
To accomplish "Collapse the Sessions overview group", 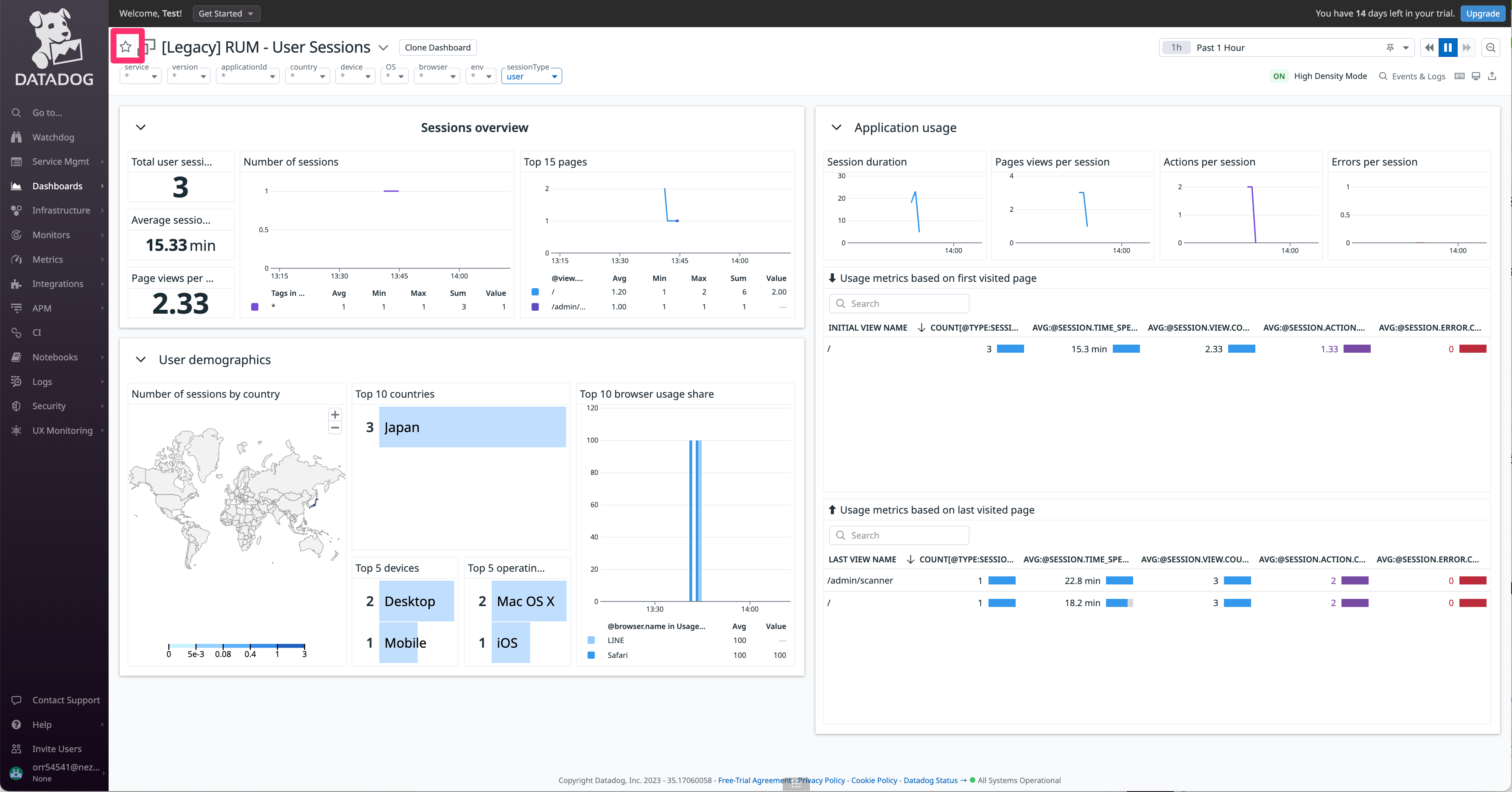I will (141, 127).
